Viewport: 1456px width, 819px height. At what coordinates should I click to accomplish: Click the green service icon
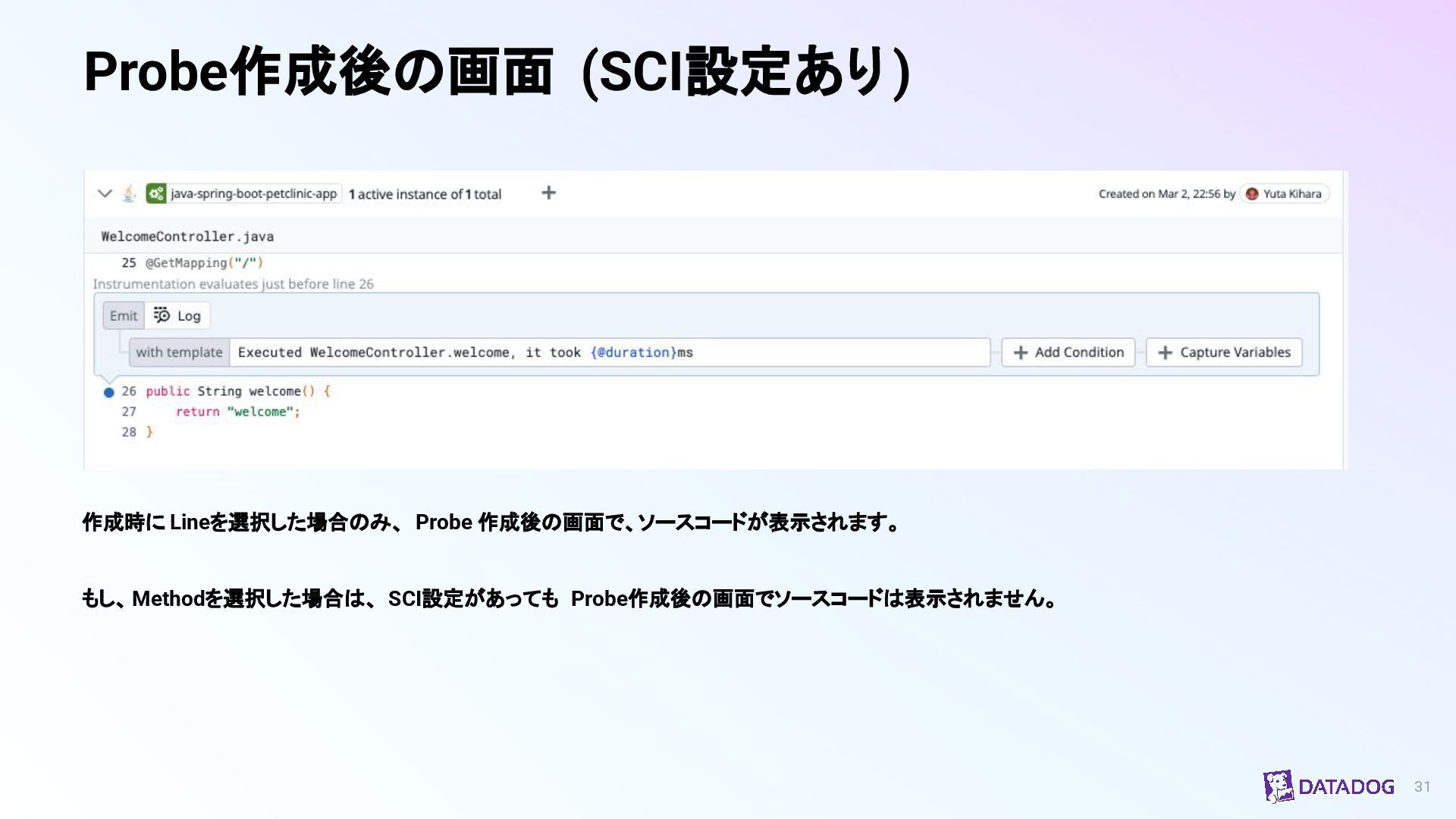(x=156, y=193)
